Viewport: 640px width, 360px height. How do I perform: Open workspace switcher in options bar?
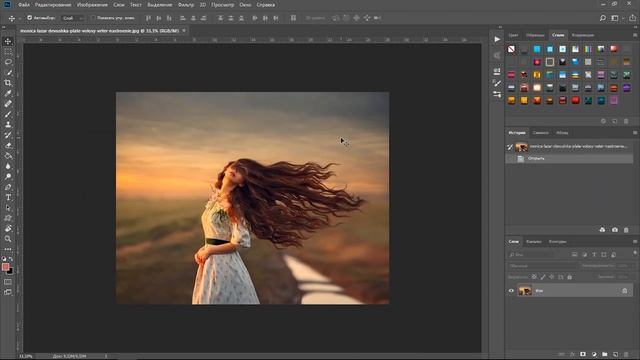tap(617, 18)
